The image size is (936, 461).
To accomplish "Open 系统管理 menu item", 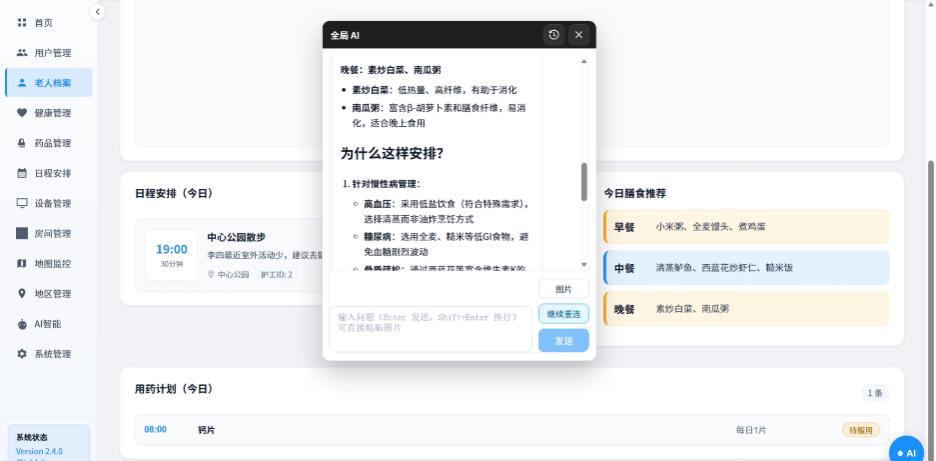I will pos(49,354).
